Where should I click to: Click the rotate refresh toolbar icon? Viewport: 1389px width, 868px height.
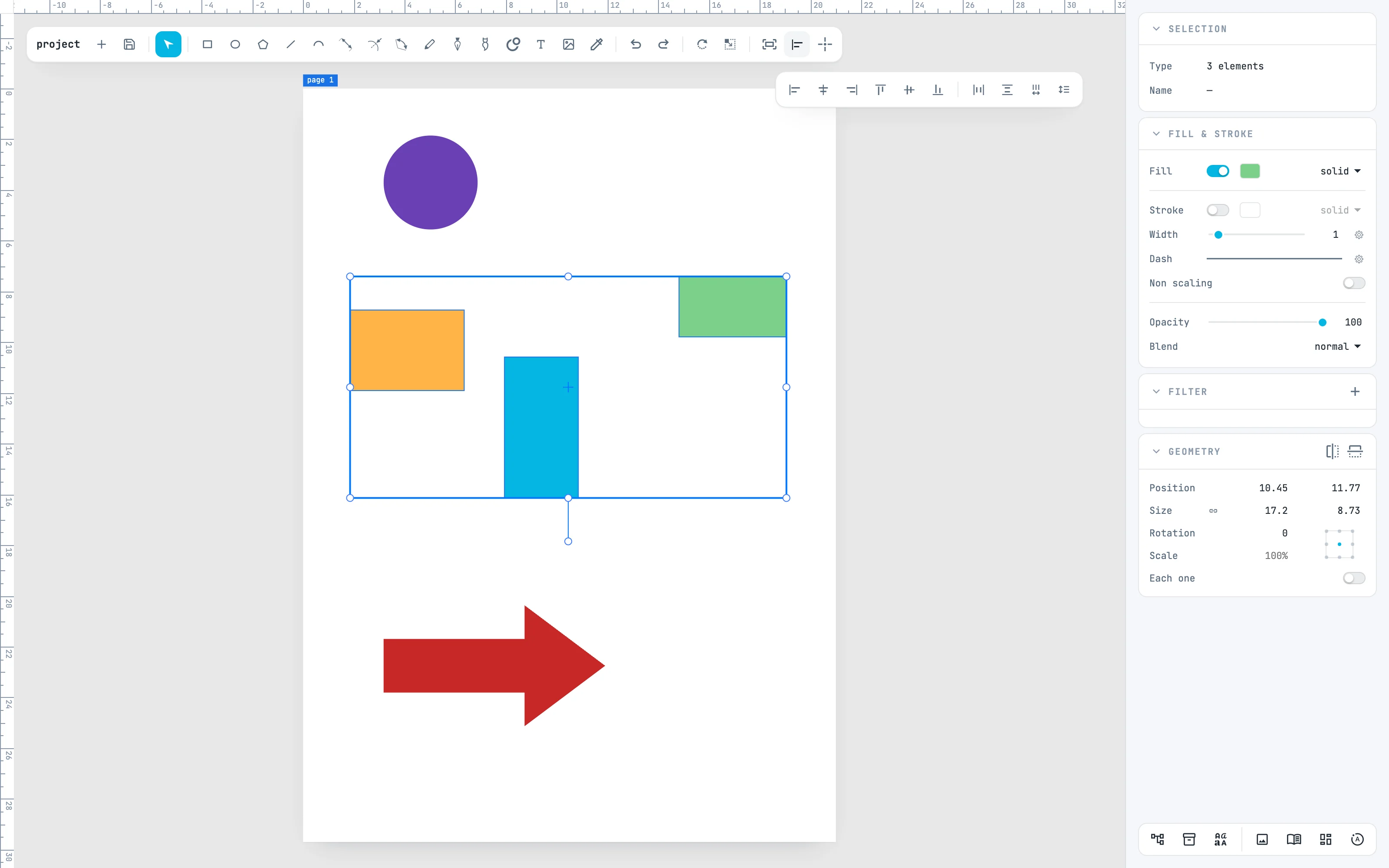702,44
